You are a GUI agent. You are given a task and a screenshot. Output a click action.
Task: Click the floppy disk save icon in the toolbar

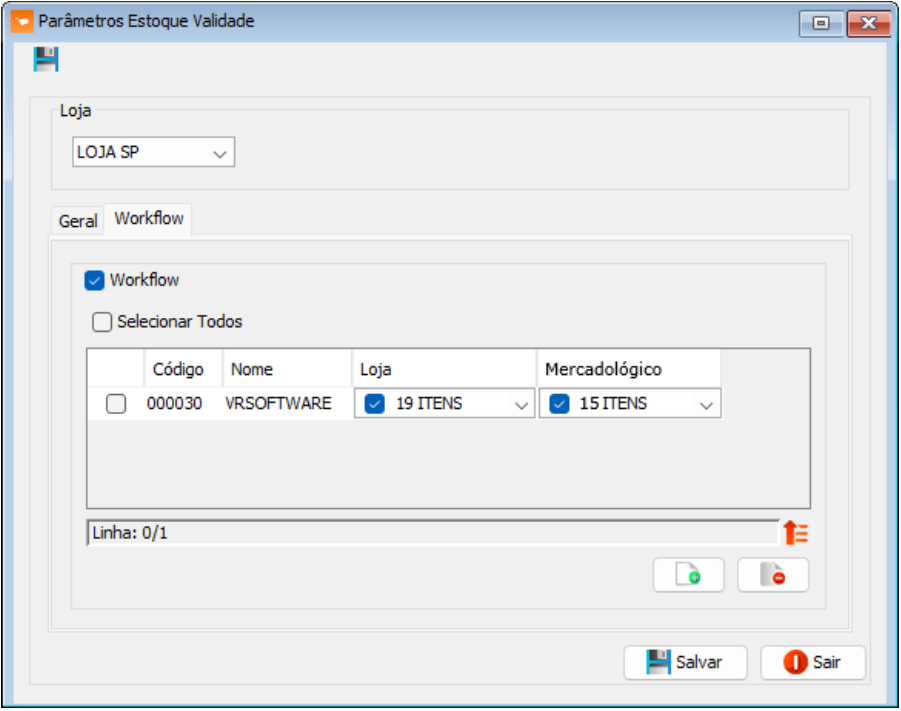click(x=46, y=60)
